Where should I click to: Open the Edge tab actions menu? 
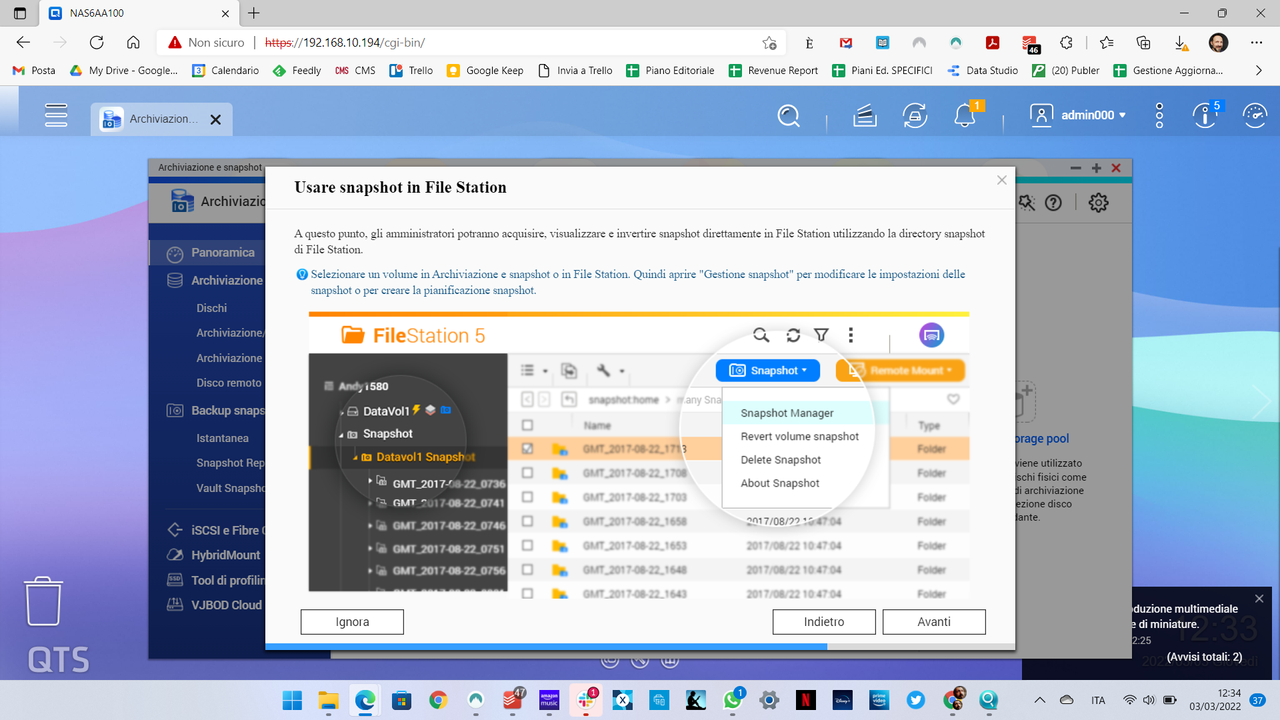20,13
